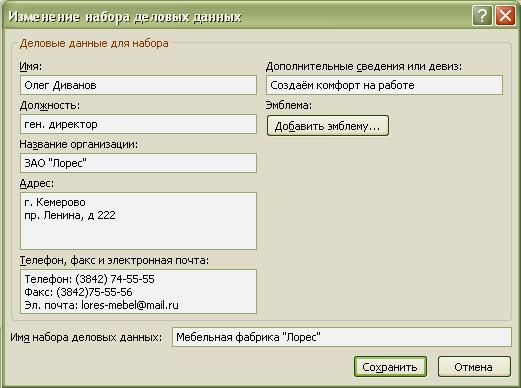The height and width of the screenshot is (388, 521).
Task: Click the phone, fax and email text area
Action: (x=138, y=292)
